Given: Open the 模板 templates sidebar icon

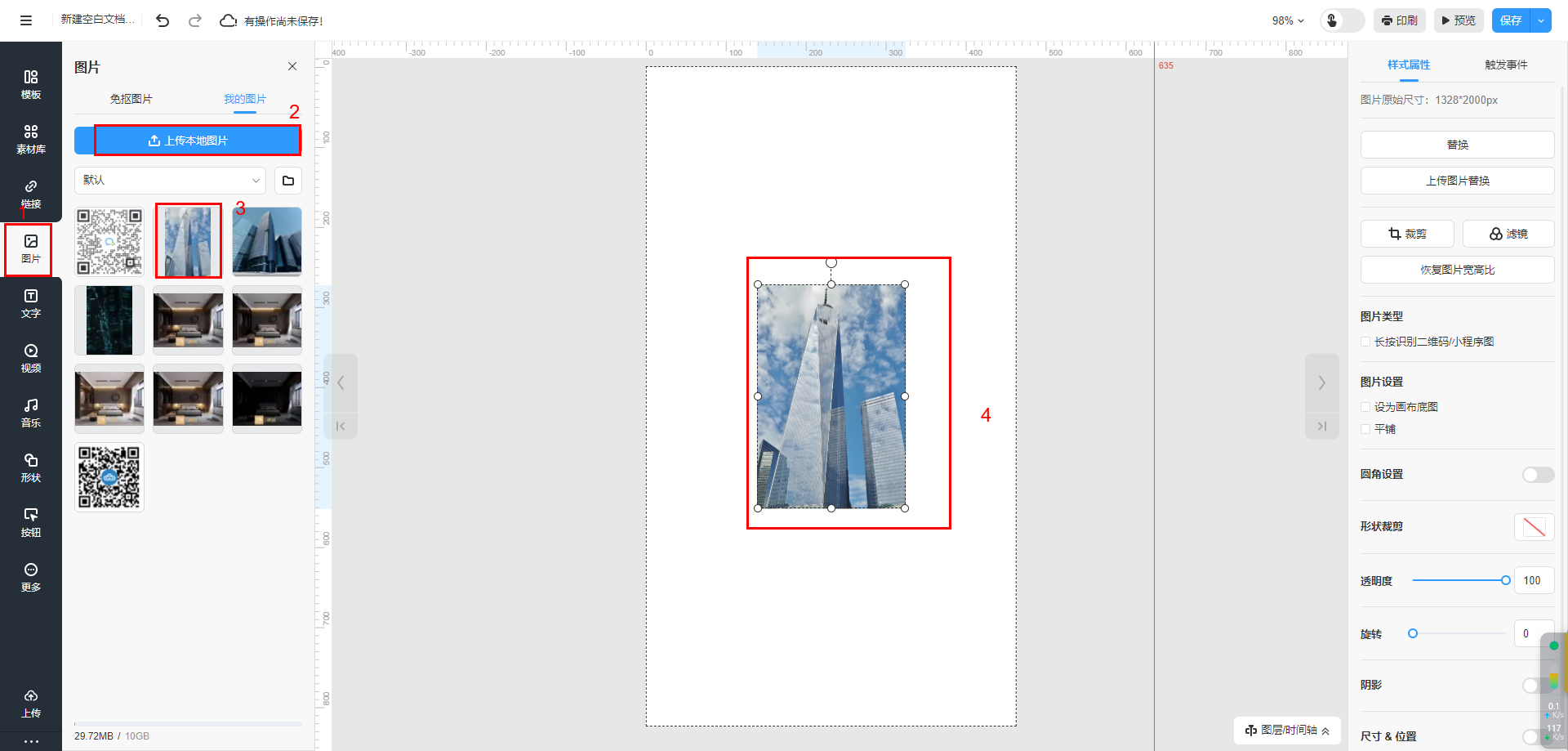Looking at the screenshot, I should pos(31,84).
